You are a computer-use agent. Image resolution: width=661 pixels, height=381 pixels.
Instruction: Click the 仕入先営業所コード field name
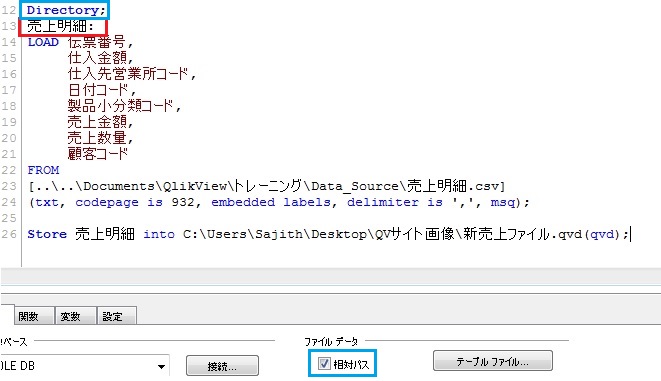128,74
